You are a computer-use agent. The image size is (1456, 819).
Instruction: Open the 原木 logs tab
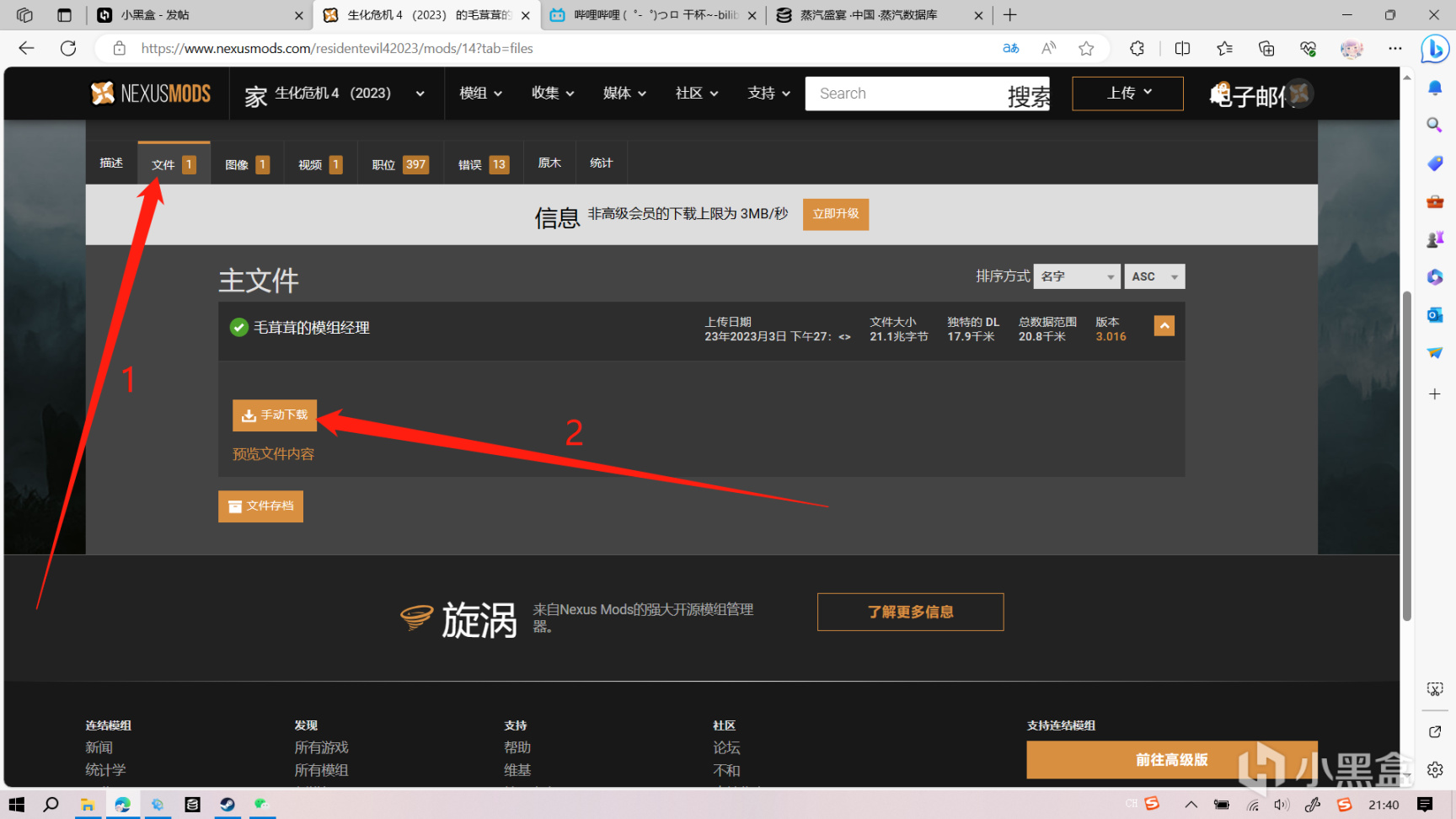click(549, 163)
